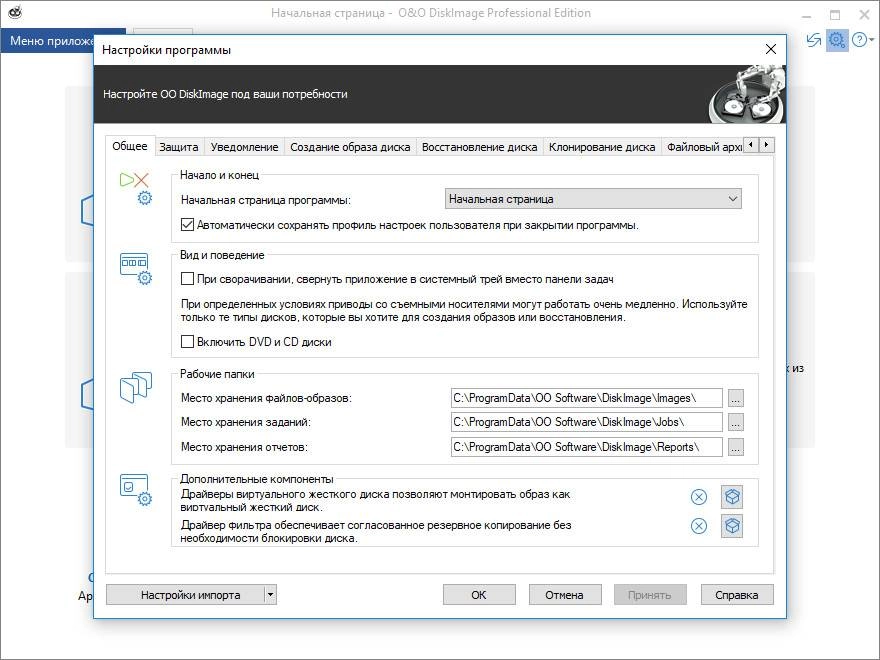This screenshot has height=660, width=880.
Task: Install virtual hard disk driver (box icon)
Action: point(732,497)
